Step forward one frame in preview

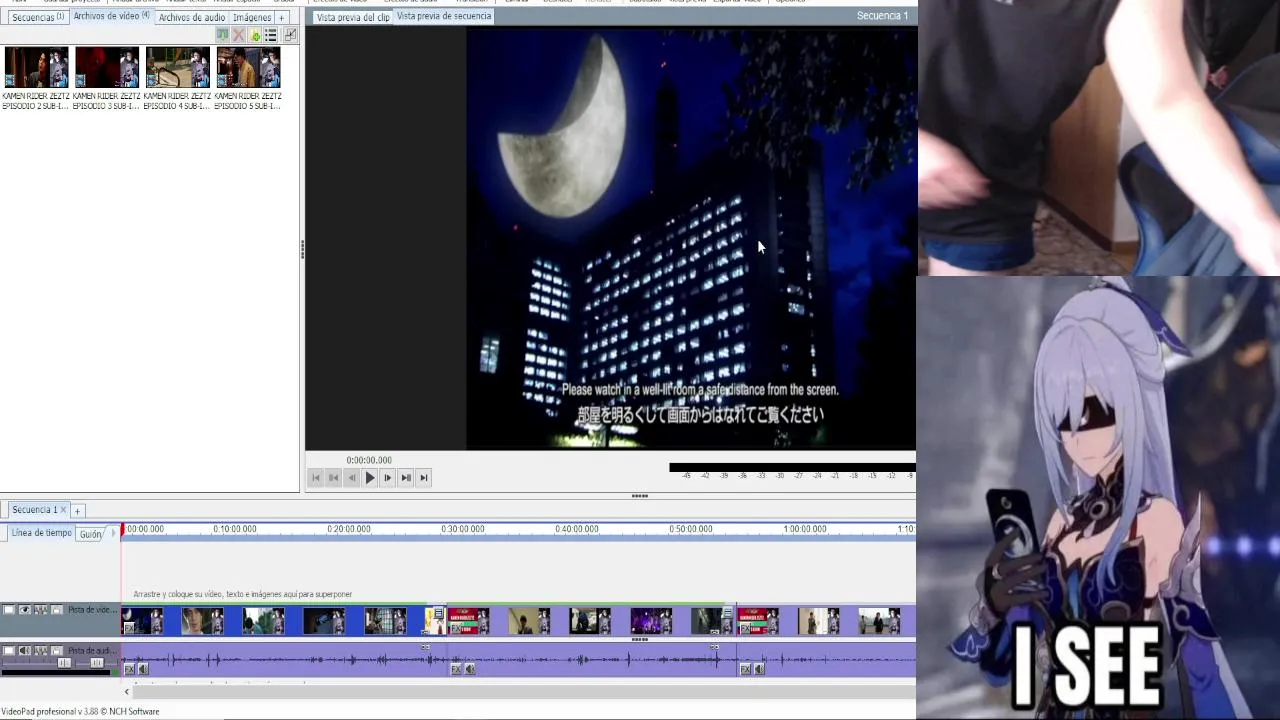[x=388, y=478]
